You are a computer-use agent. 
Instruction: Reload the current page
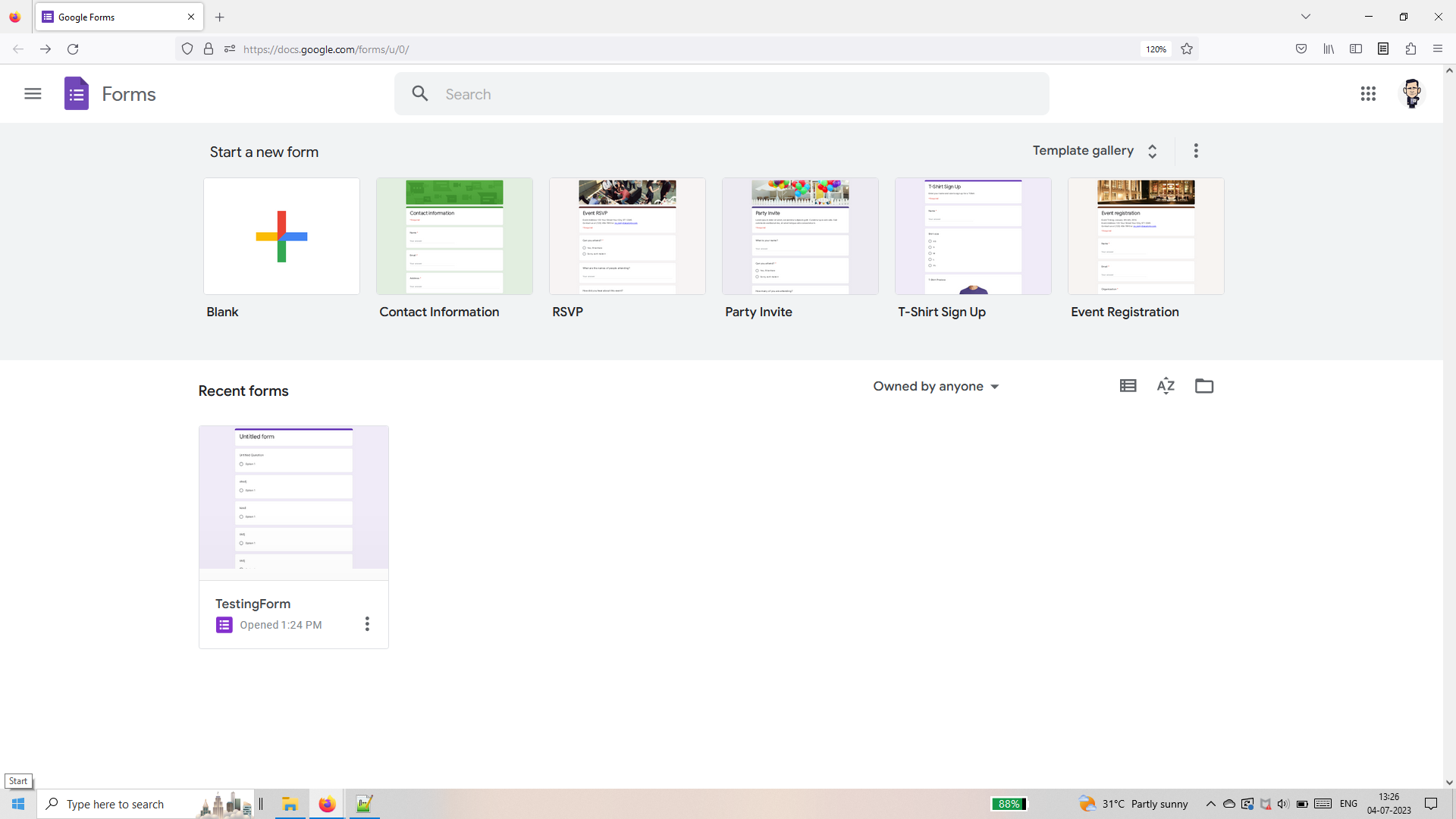click(73, 49)
